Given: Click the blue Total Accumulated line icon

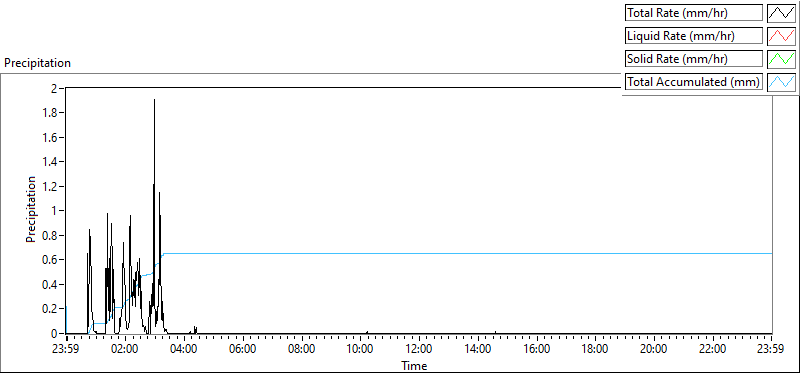Looking at the screenshot, I should (781, 82).
